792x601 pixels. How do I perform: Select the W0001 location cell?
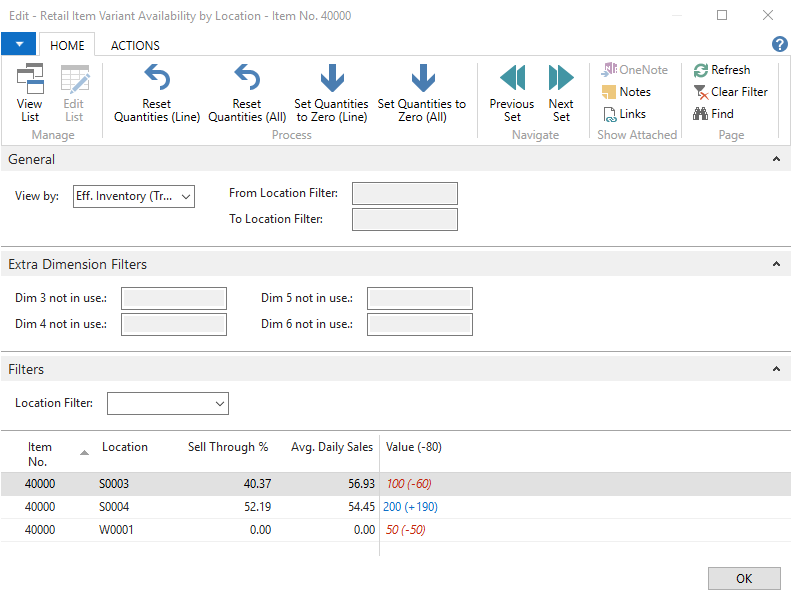coord(116,530)
